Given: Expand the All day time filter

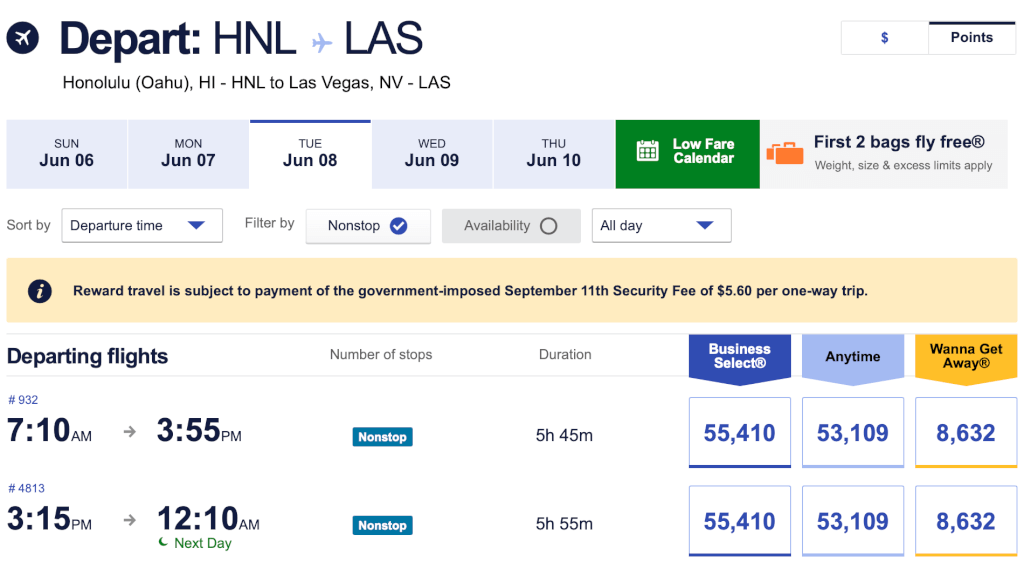Looking at the screenshot, I should point(662,226).
